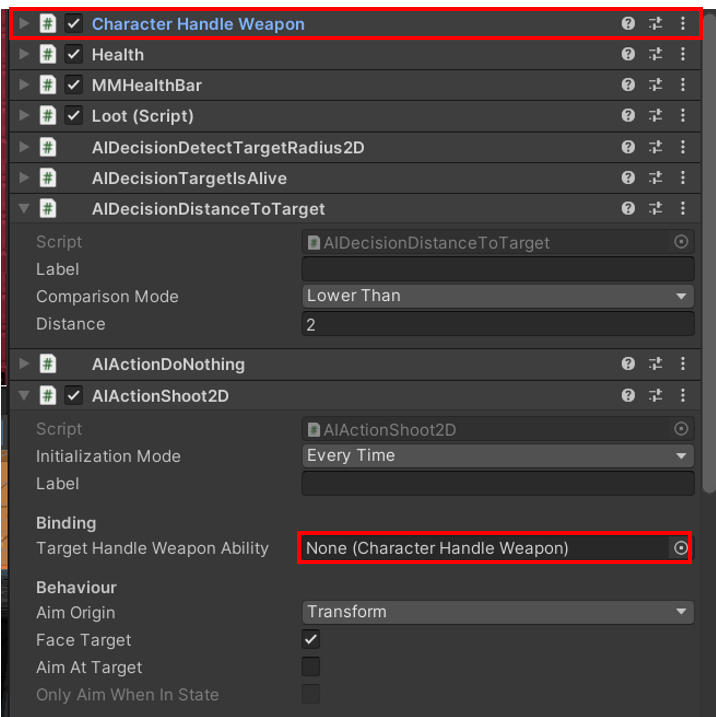Expand the Character Handle Weapon component
The width and height of the screenshot is (716, 717).
pos(24,23)
